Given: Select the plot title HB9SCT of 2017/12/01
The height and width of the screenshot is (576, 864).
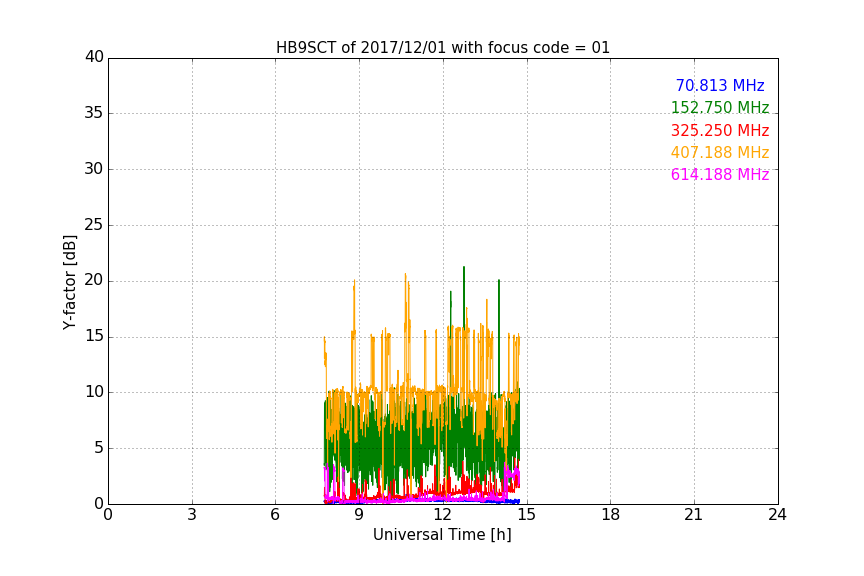Looking at the screenshot, I should pyautogui.click(x=442, y=48).
